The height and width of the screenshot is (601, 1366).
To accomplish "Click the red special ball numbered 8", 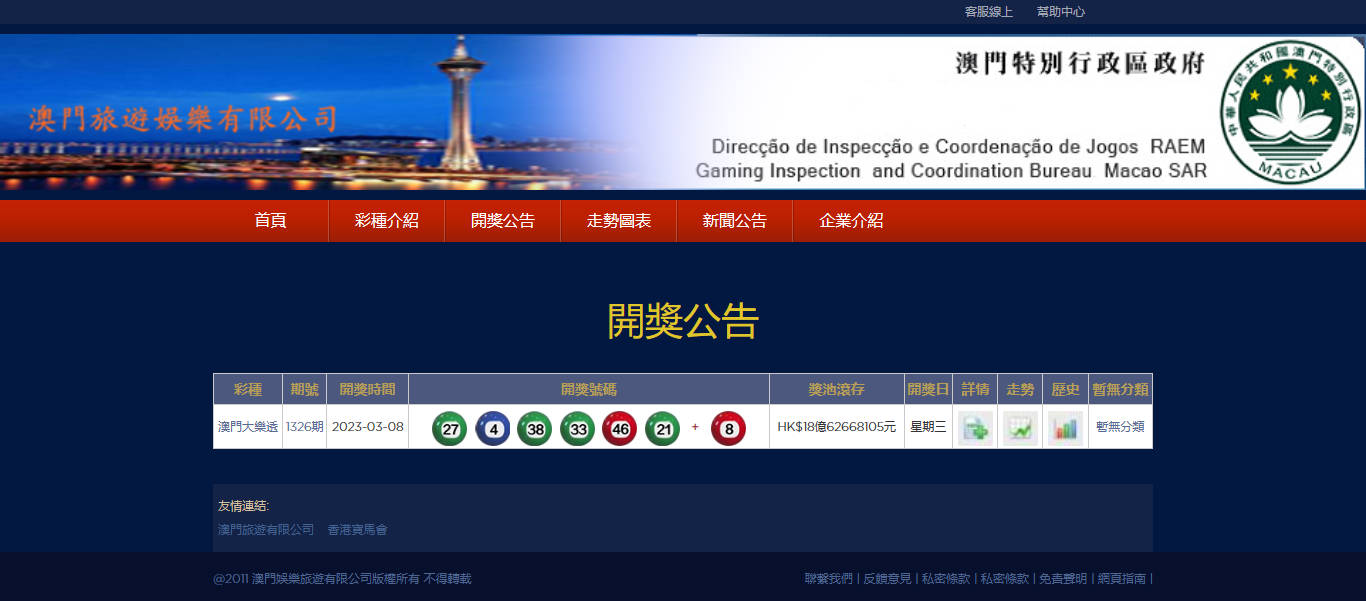I will (728, 428).
